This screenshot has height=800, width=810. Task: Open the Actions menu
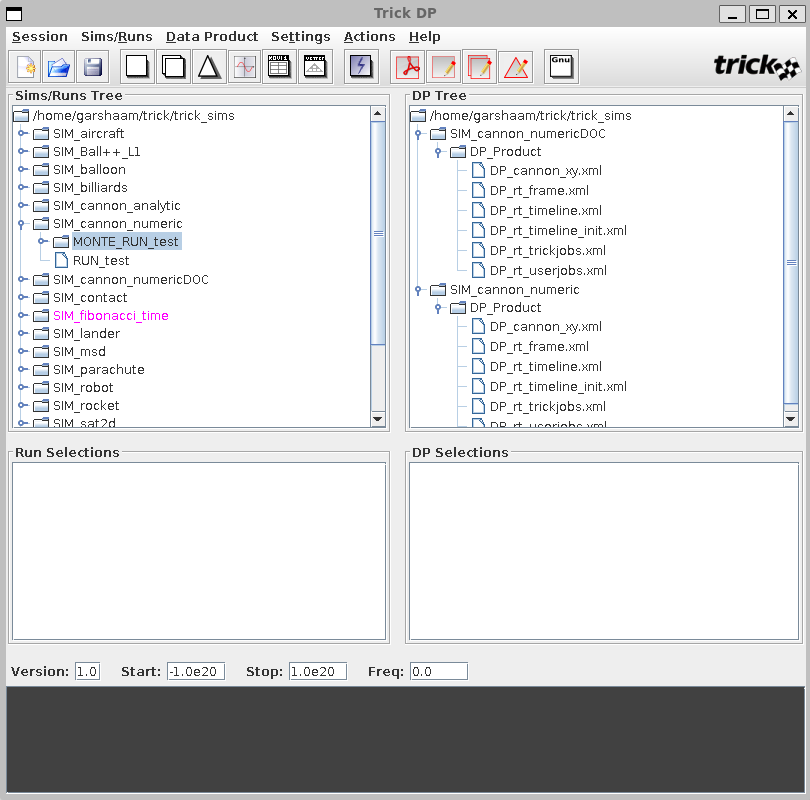tap(369, 37)
